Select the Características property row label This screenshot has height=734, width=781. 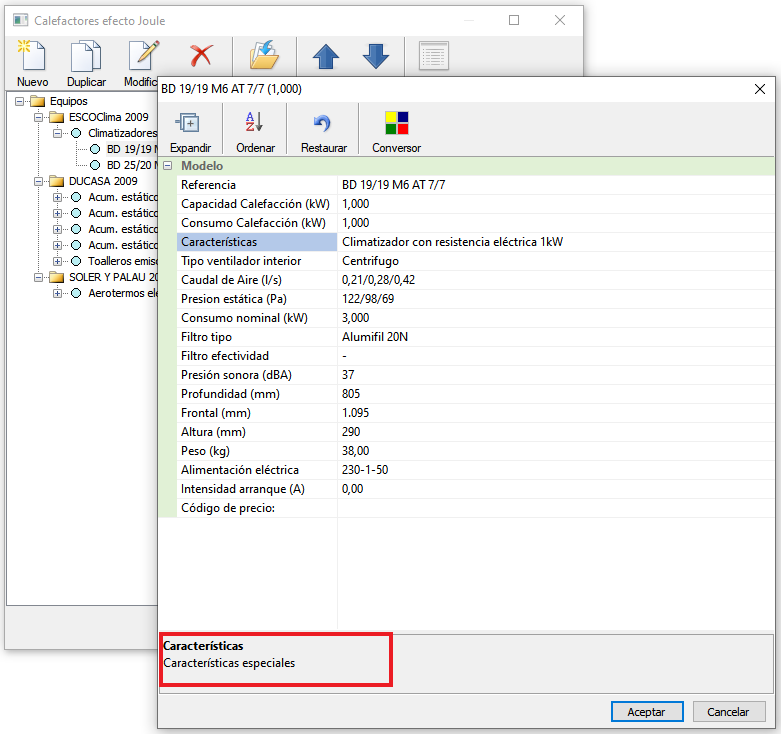[257, 242]
